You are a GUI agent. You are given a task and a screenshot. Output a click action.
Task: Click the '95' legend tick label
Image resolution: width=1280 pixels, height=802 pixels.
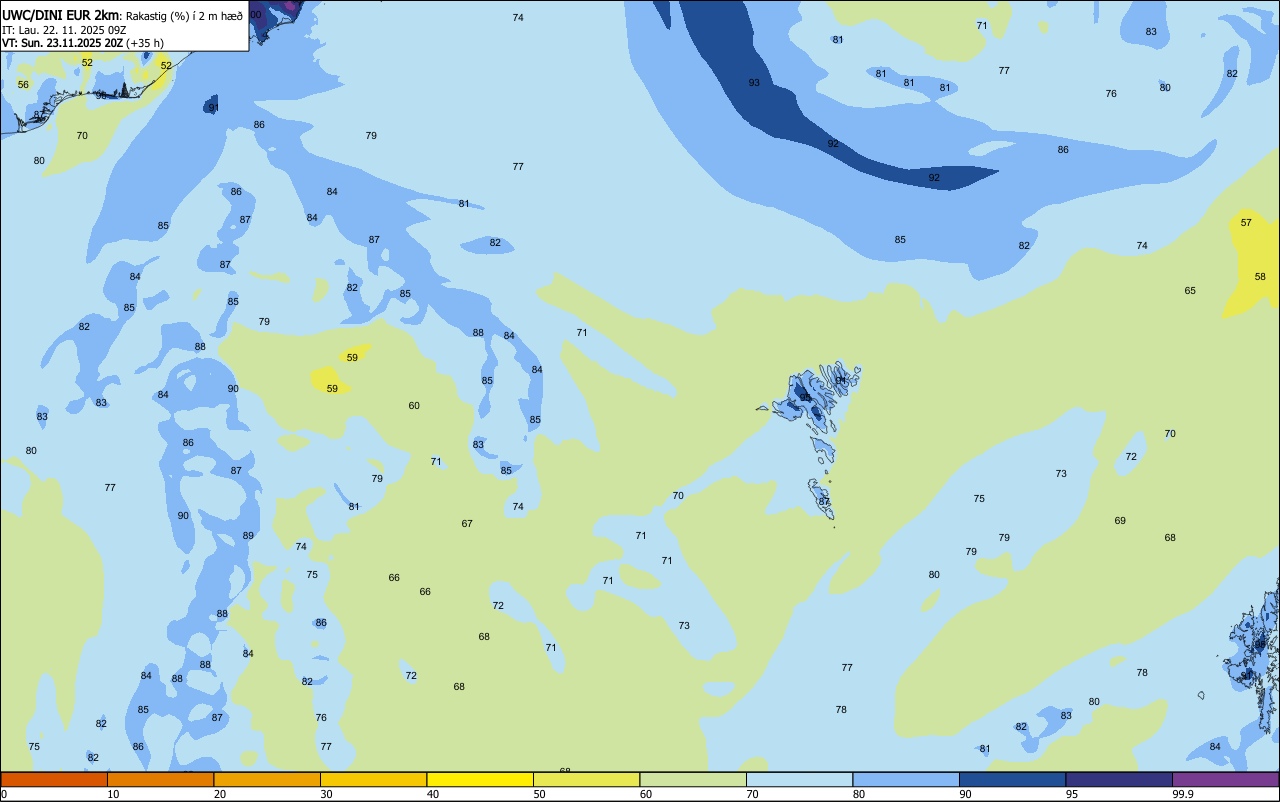click(1072, 794)
